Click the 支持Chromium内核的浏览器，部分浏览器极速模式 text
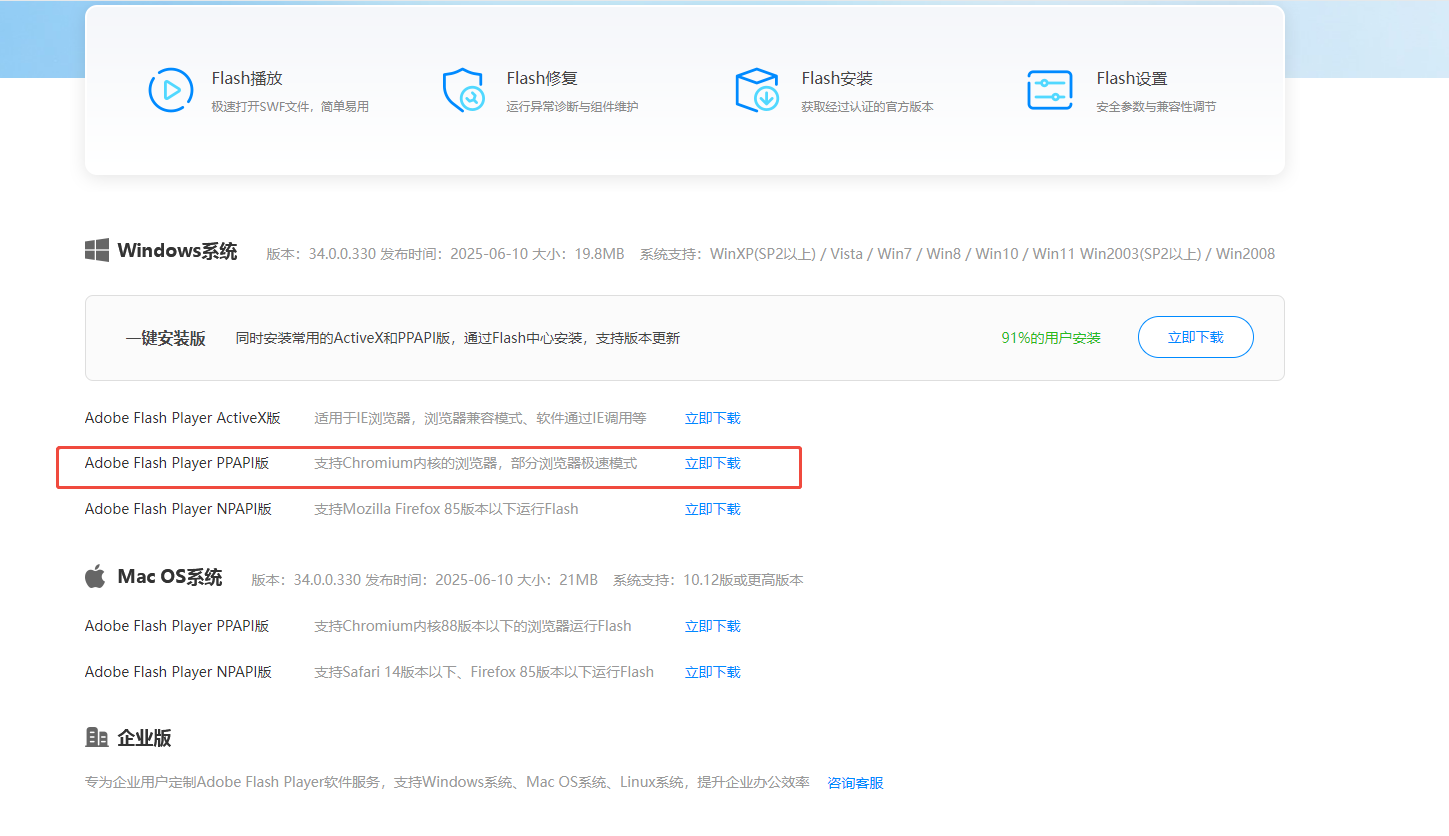This screenshot has height=836, width=1449. pos(476,463)
